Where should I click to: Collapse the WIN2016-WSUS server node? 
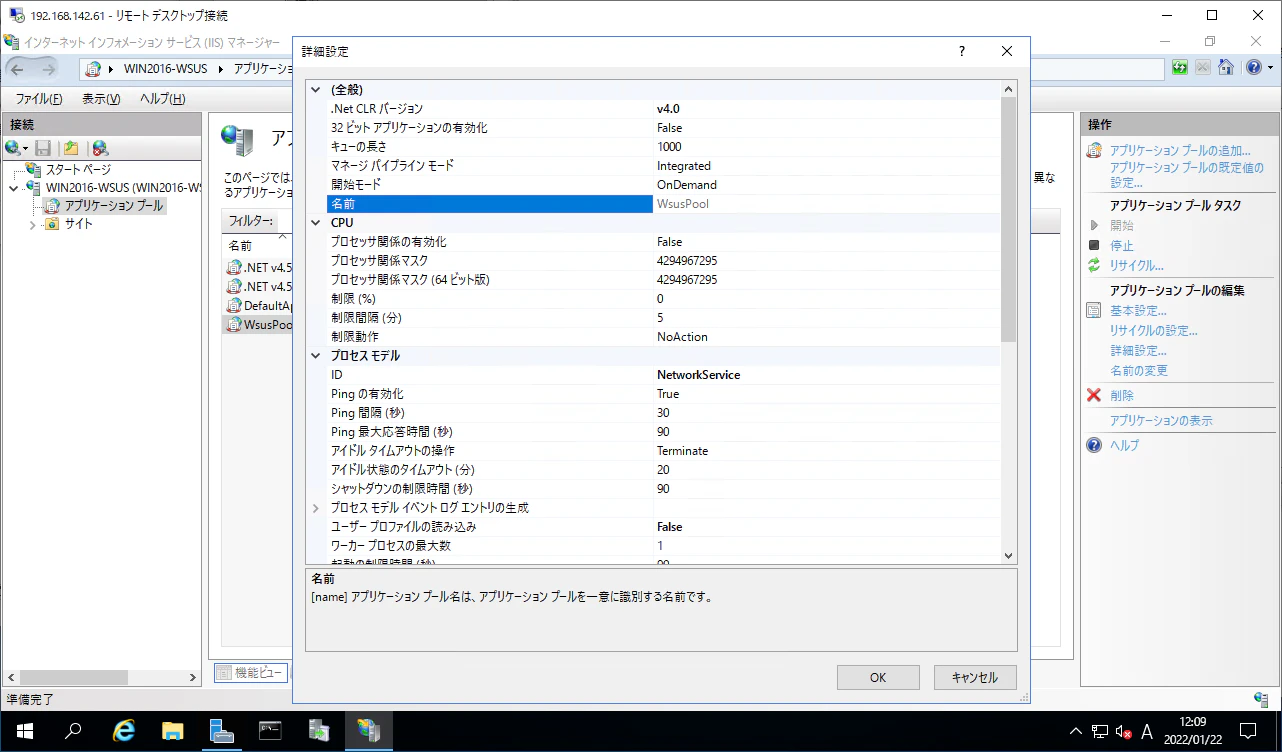[14, 187]
